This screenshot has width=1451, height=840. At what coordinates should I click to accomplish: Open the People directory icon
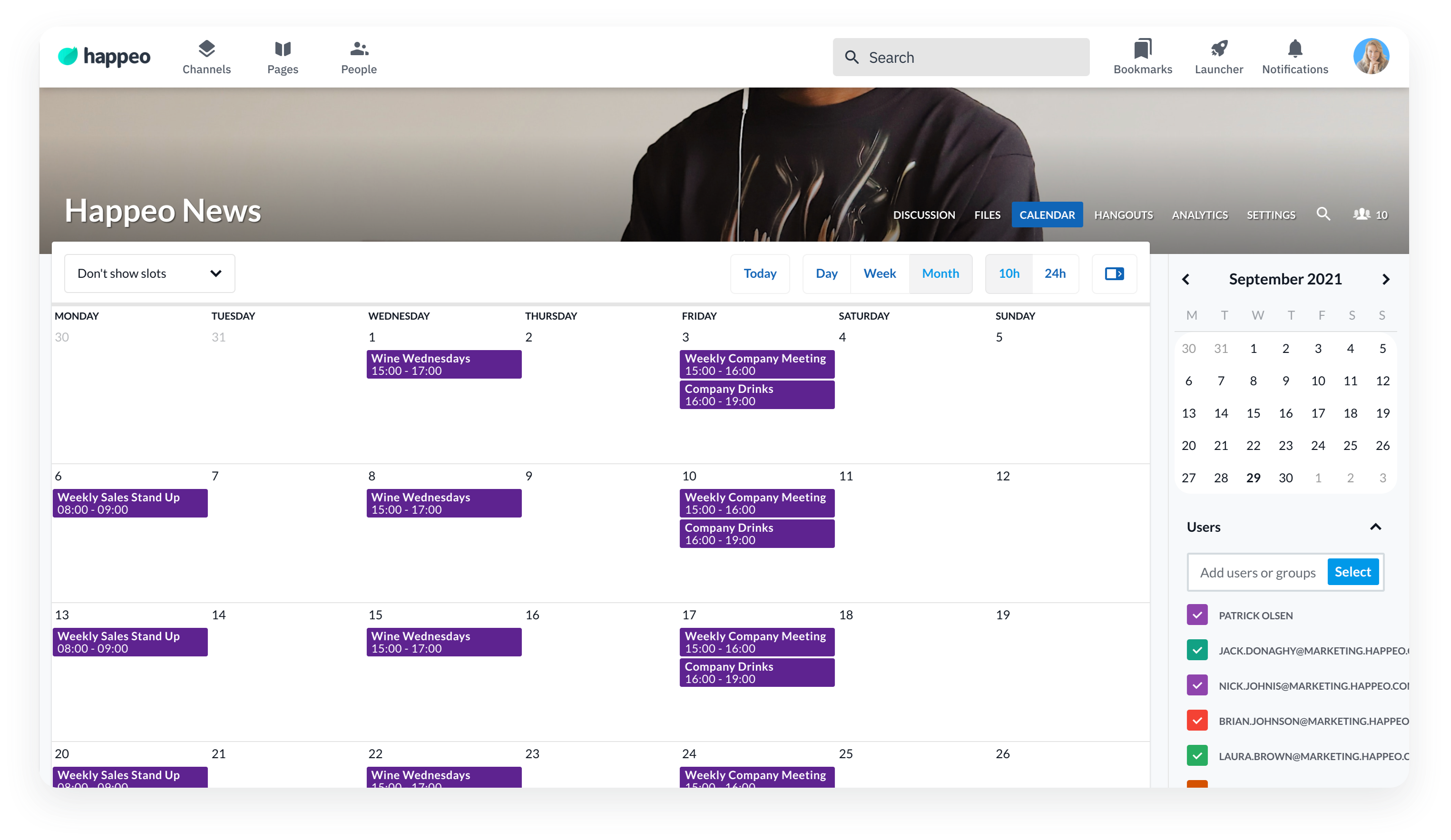click(x=359, y=49)
